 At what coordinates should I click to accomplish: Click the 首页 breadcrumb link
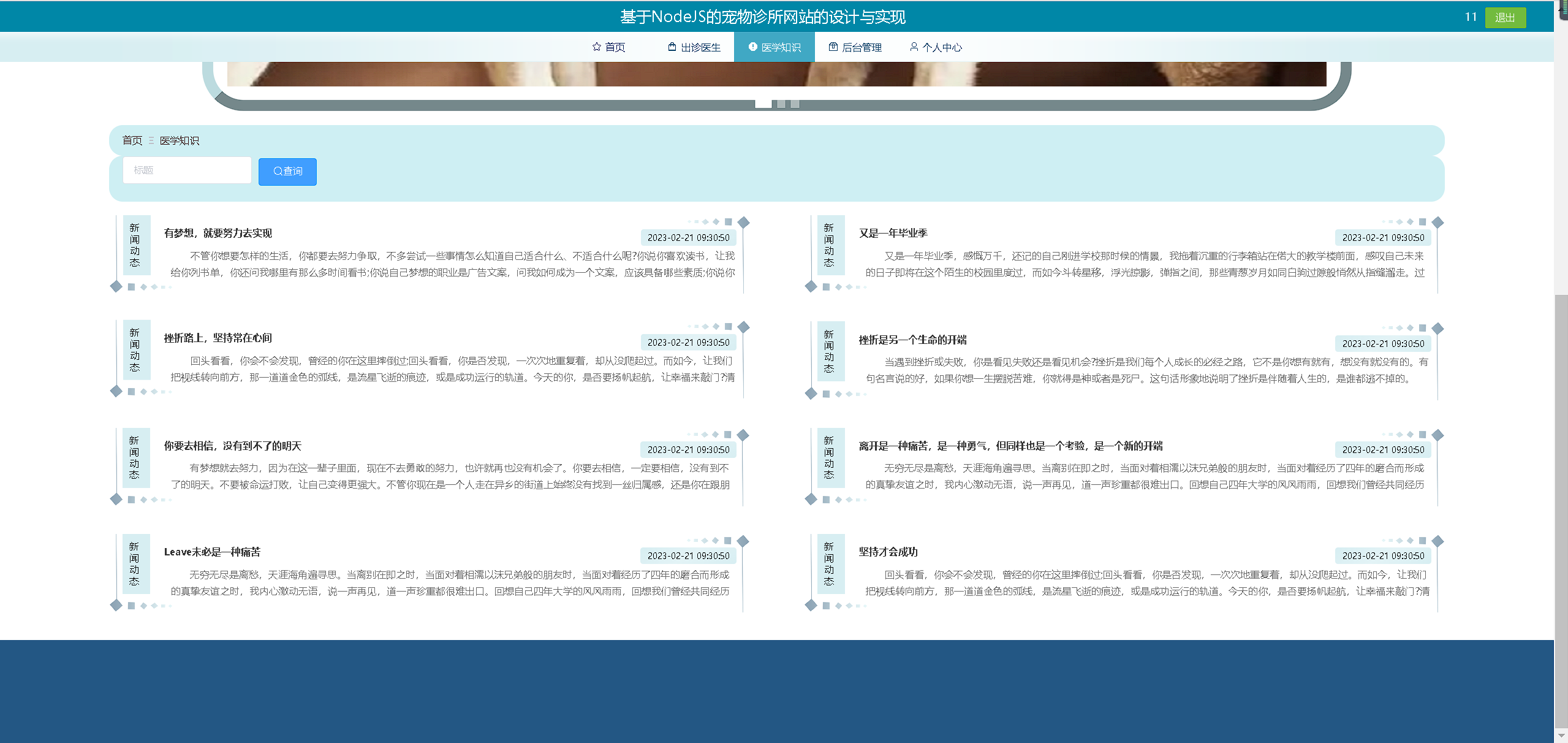click(x=132, y=141)
